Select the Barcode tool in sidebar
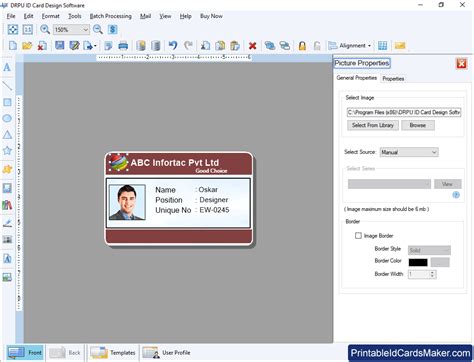The image size is (474, 362). coord(7,239)
